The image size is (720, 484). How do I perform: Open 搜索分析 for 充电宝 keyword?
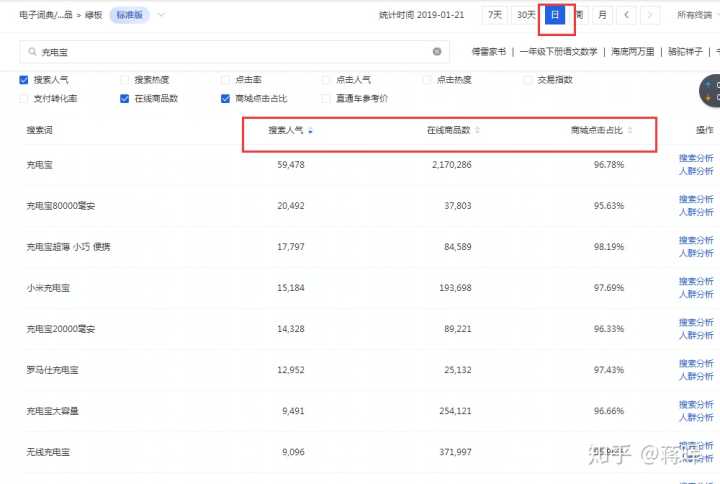tap(697, 157)
